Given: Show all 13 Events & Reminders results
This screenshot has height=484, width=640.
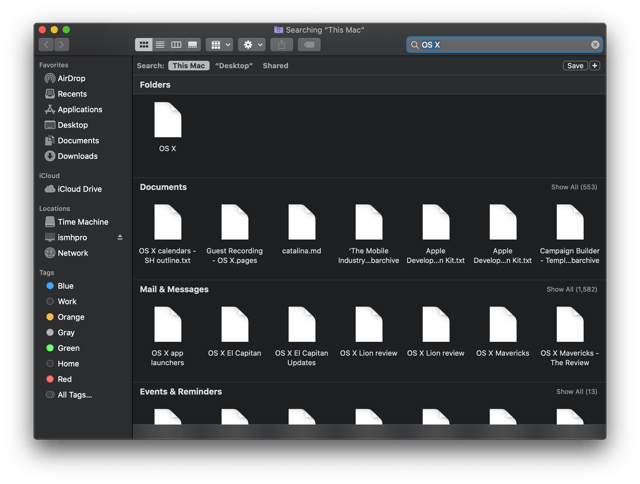Looking at the screenshot, I should [576, 392].
